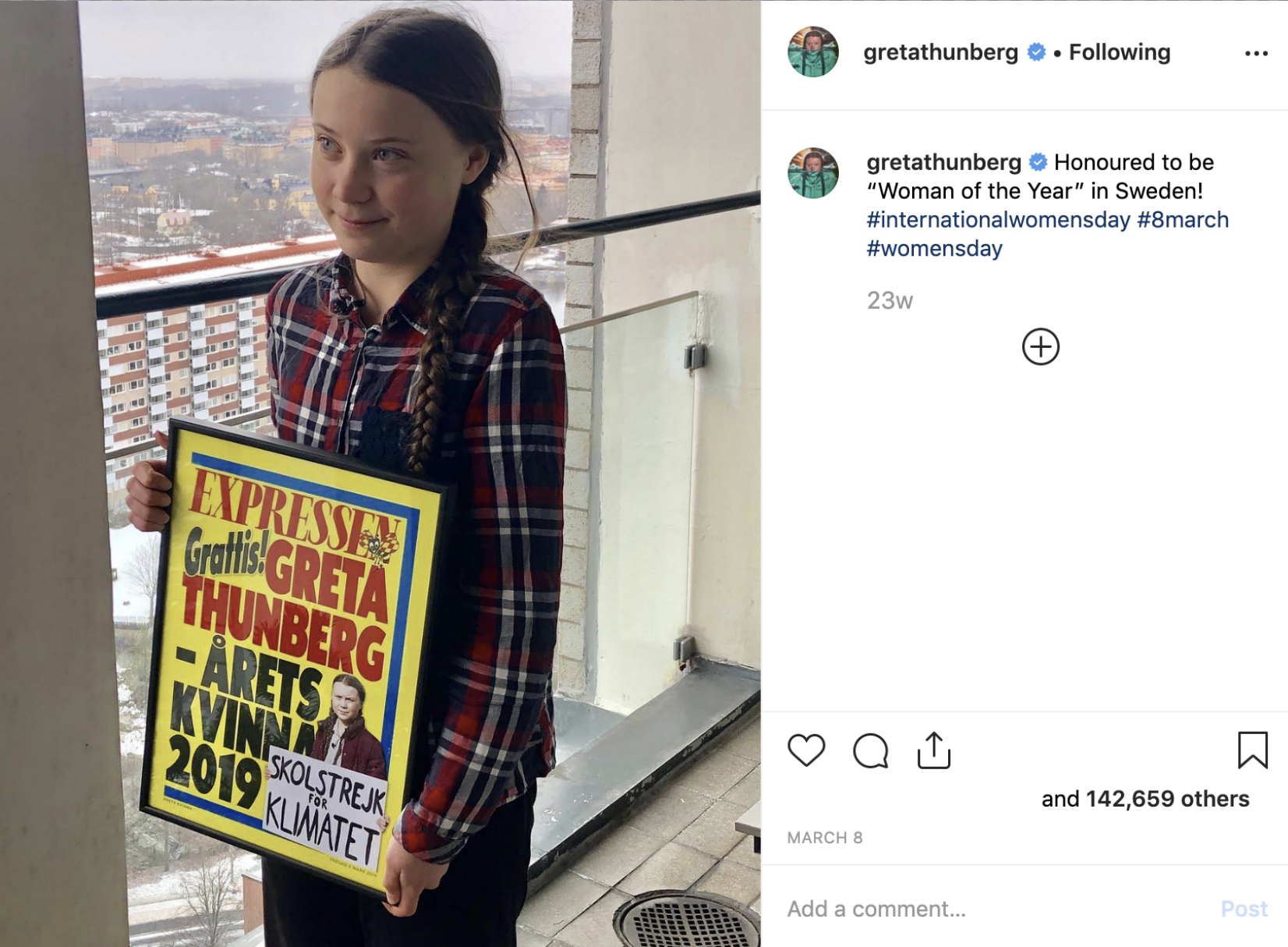Click the avatar beside the caption
The height and width of the screenshot is (947, 1288).
click(x=813, y=173)
